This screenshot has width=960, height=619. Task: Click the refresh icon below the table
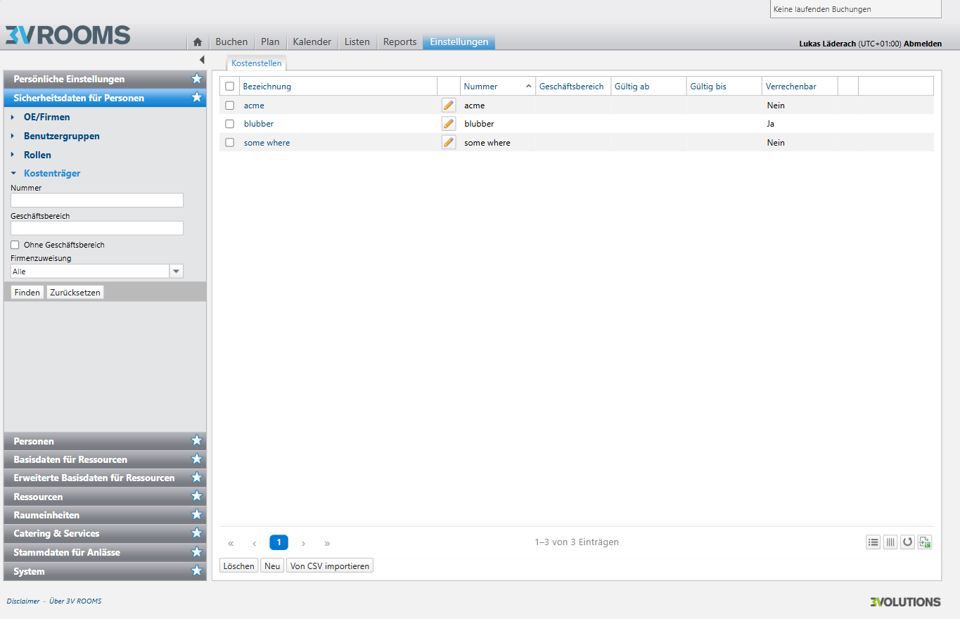[907, 542]
